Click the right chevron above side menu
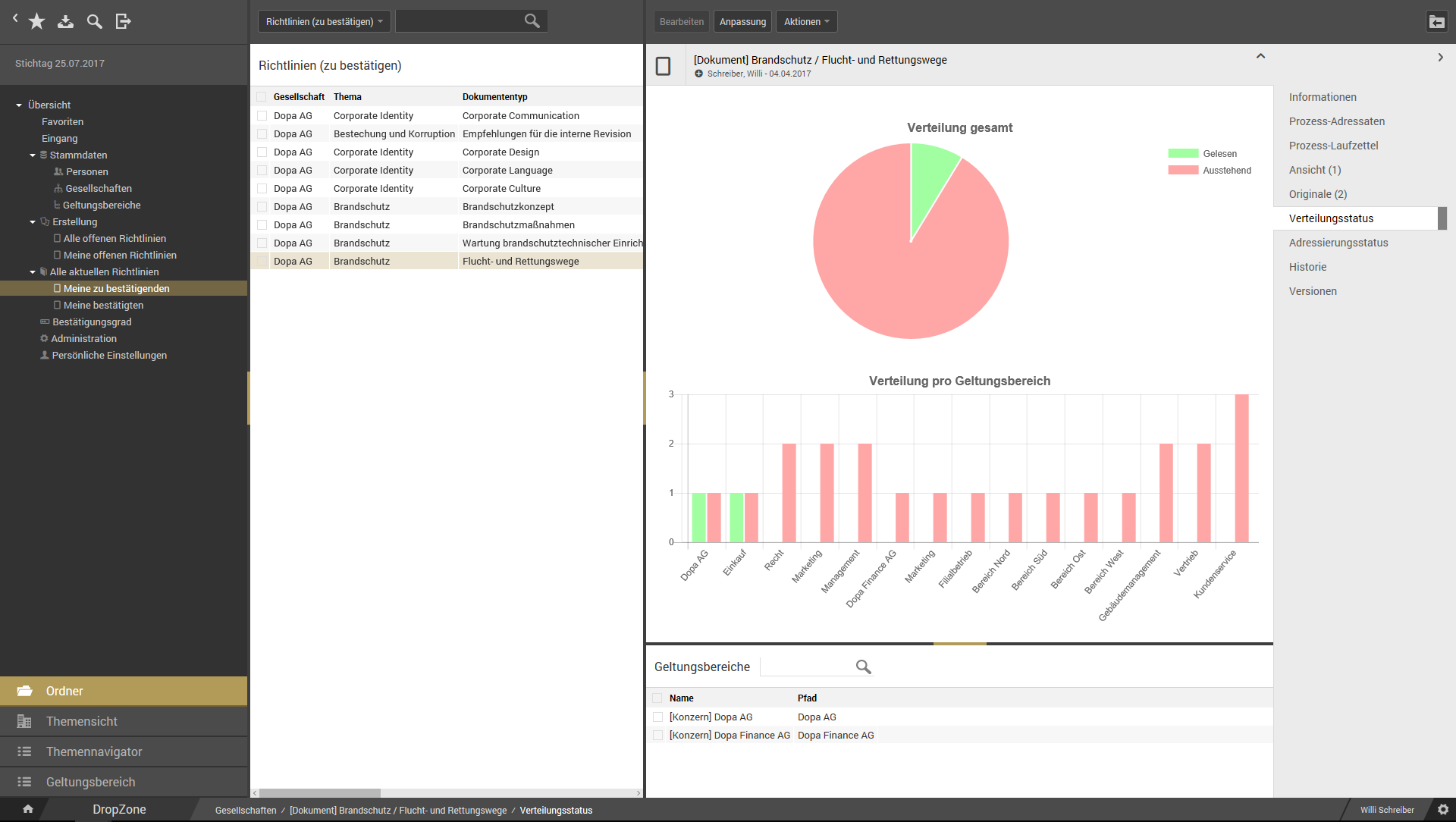The height and width of the screenshot is (822, 1456). (x=1440, y=57)
